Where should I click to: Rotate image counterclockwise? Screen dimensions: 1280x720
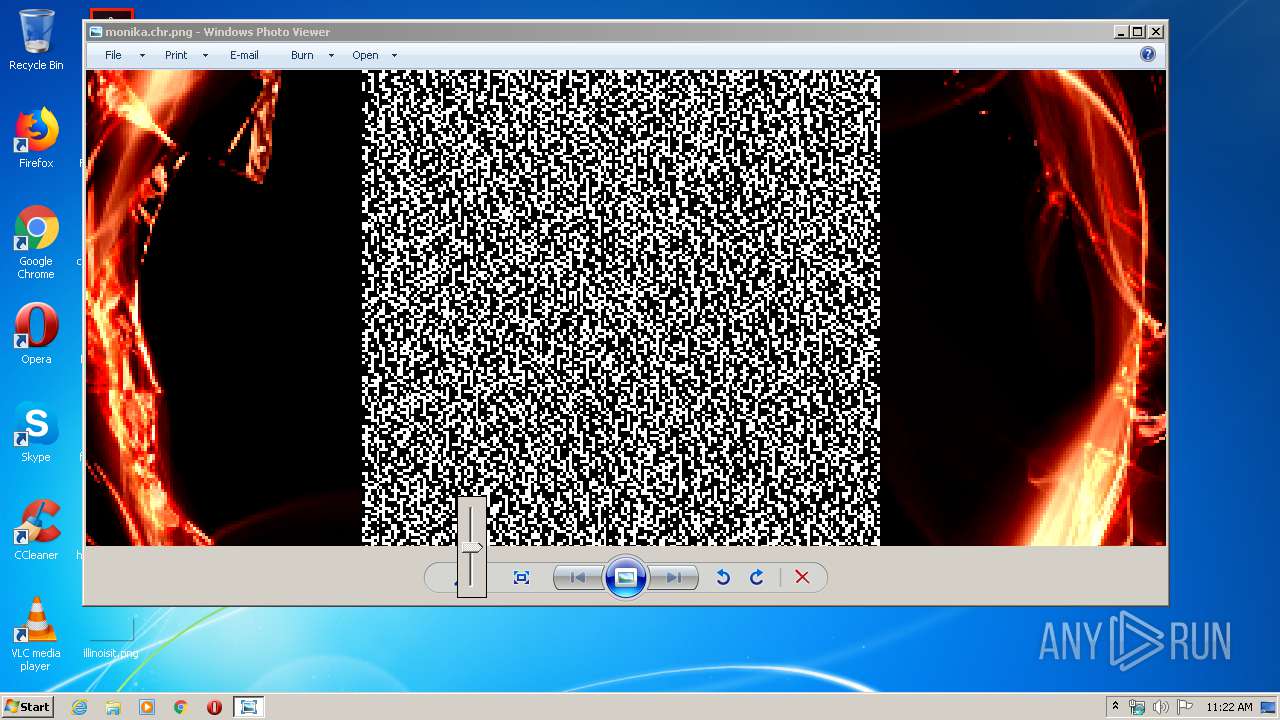[723, 577]
